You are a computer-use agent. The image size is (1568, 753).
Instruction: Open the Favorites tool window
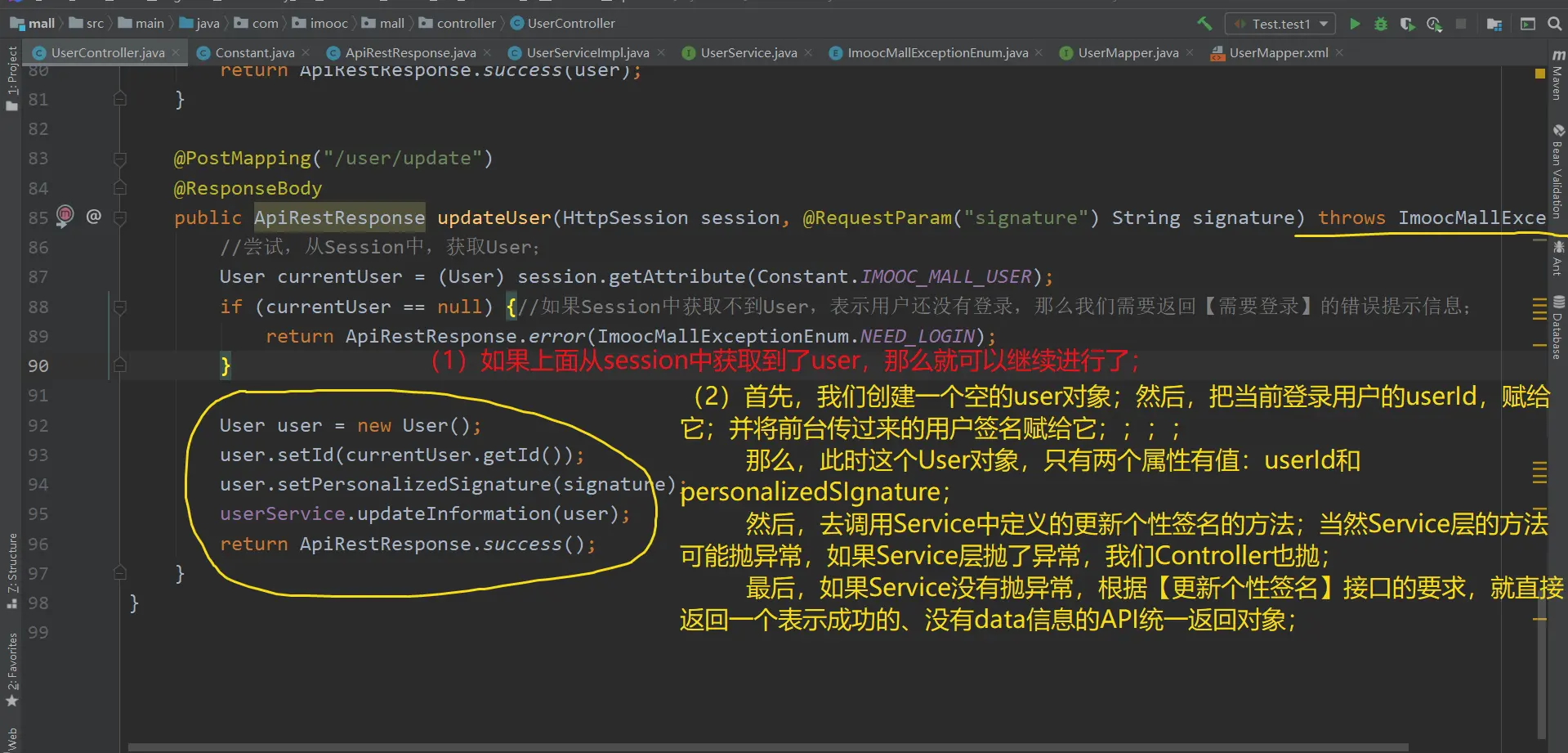click(x=11, y=670)
